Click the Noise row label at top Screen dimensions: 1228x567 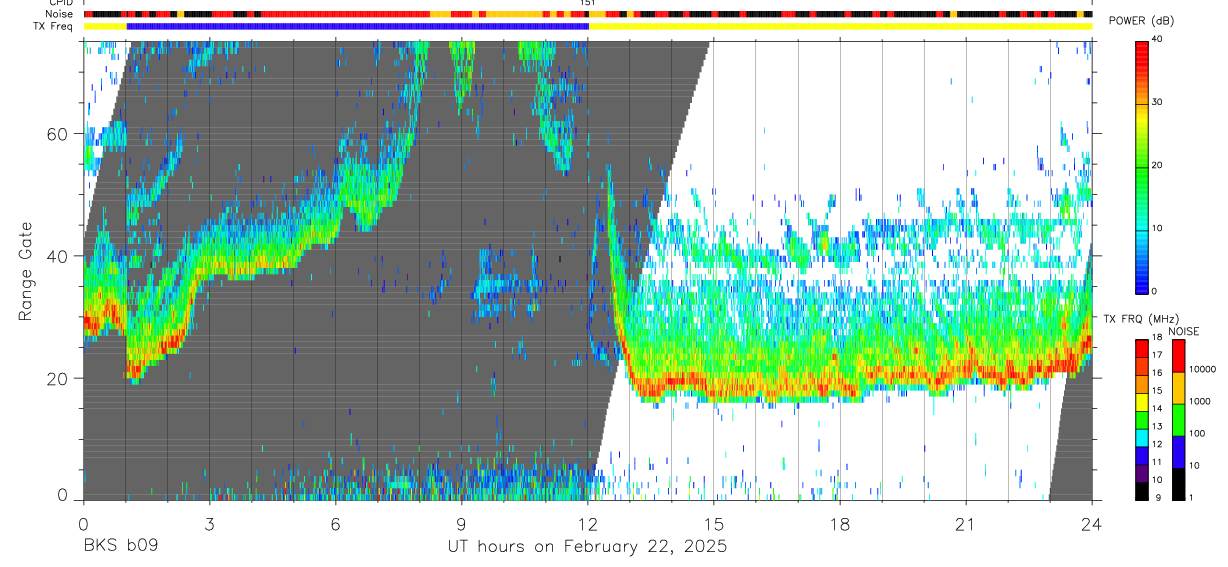(x=59, y=15)
